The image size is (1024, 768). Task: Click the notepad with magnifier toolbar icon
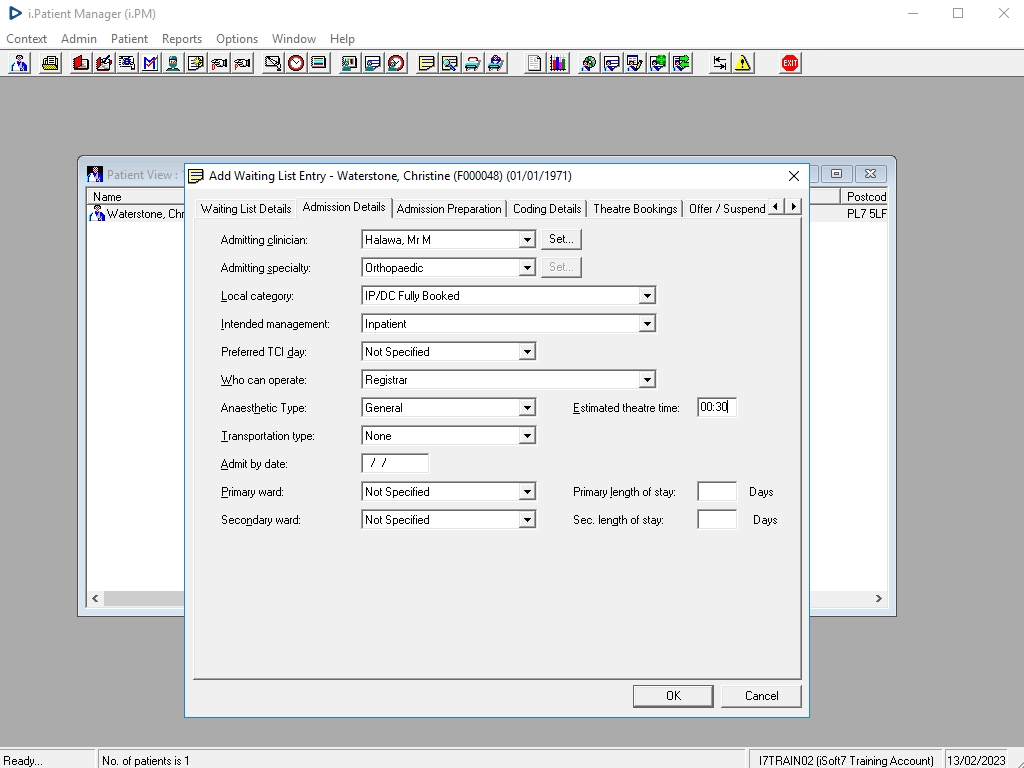(449, 63)
